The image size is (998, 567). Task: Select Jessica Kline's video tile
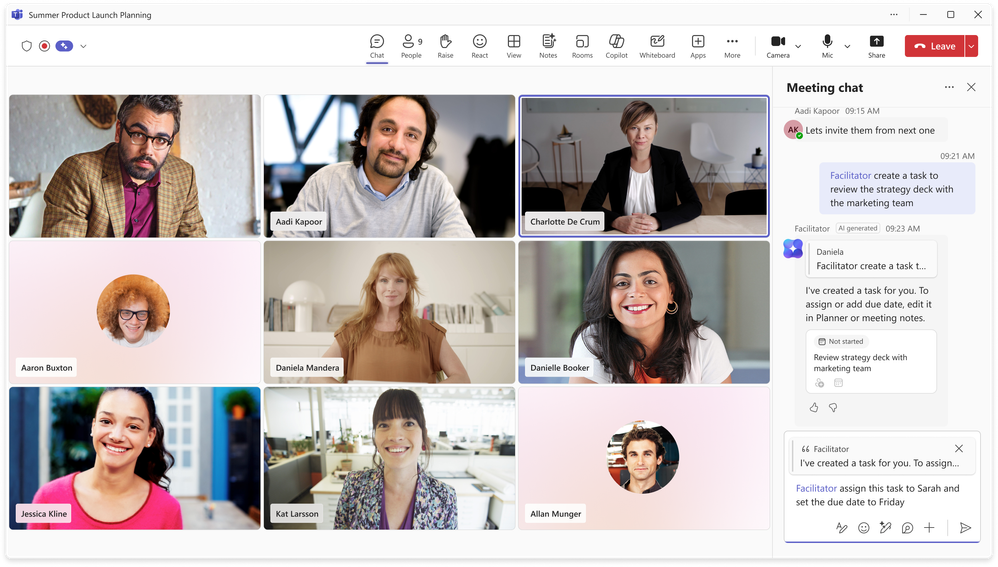pyautogui.click(x=135, y=458)
